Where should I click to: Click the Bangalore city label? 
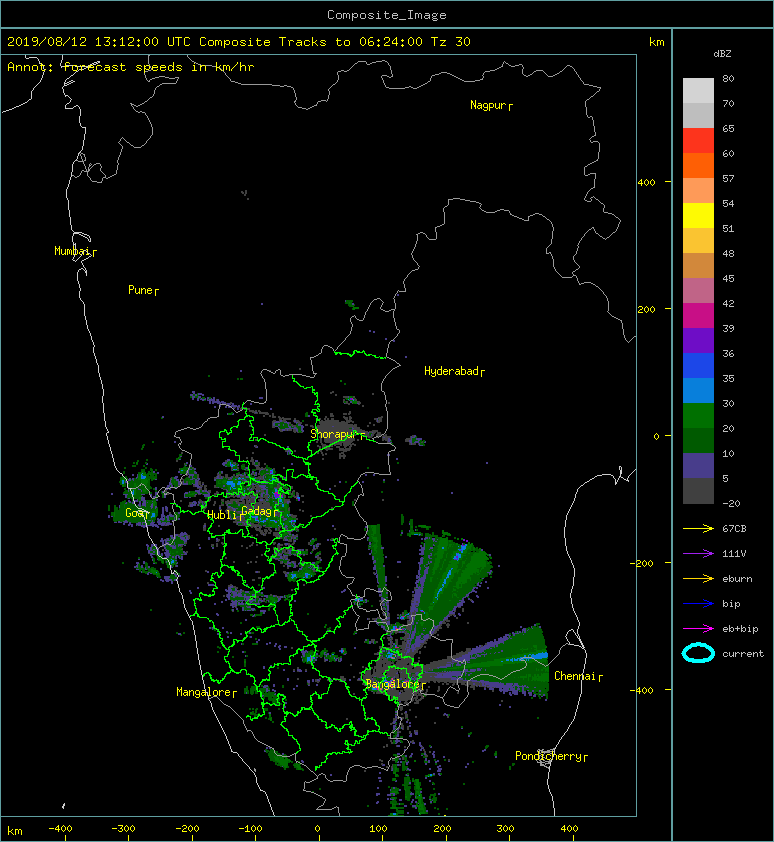(395, 684)
